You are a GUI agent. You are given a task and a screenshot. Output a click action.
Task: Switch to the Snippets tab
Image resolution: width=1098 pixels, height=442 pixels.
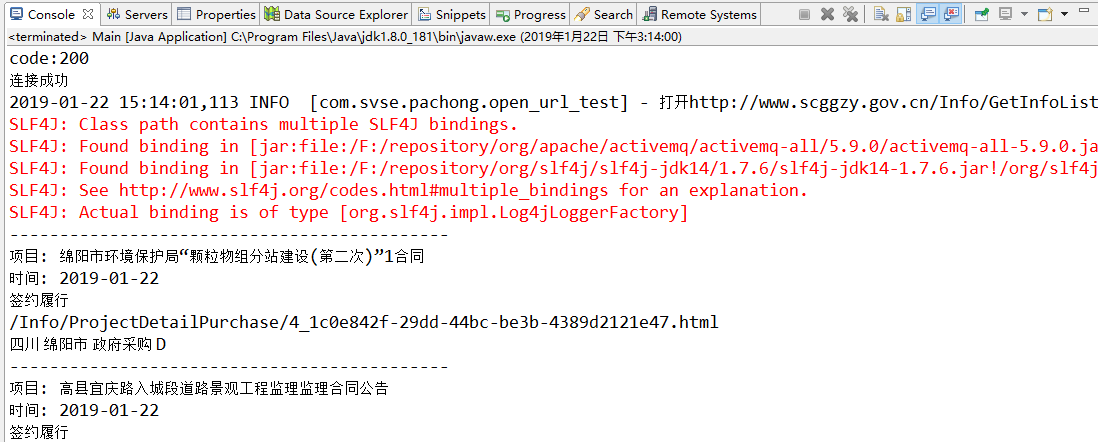pyautogui.click(x=452, y=14)
